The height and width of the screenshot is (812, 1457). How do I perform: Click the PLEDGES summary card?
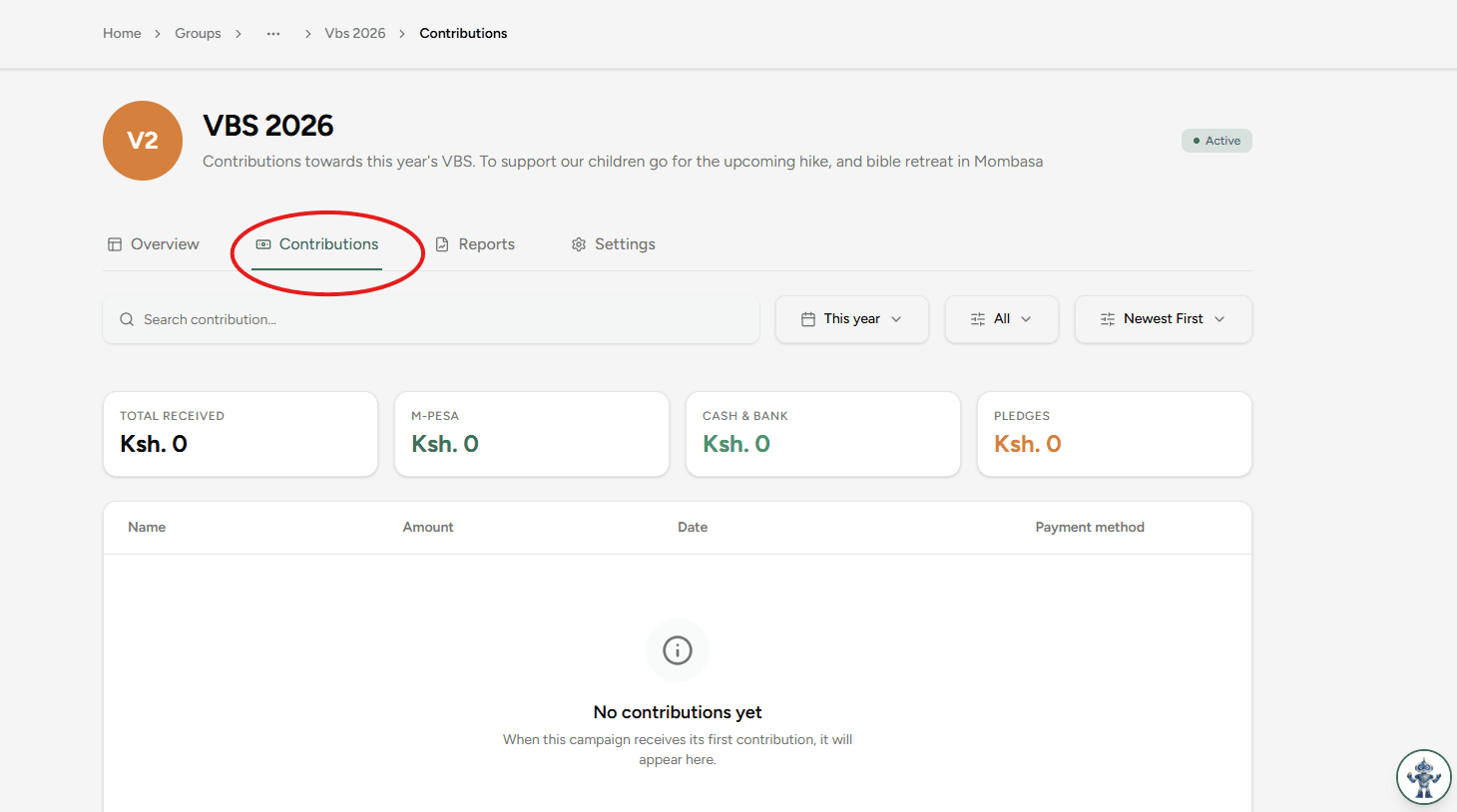pyautogui.click(x=1115, y=434)
